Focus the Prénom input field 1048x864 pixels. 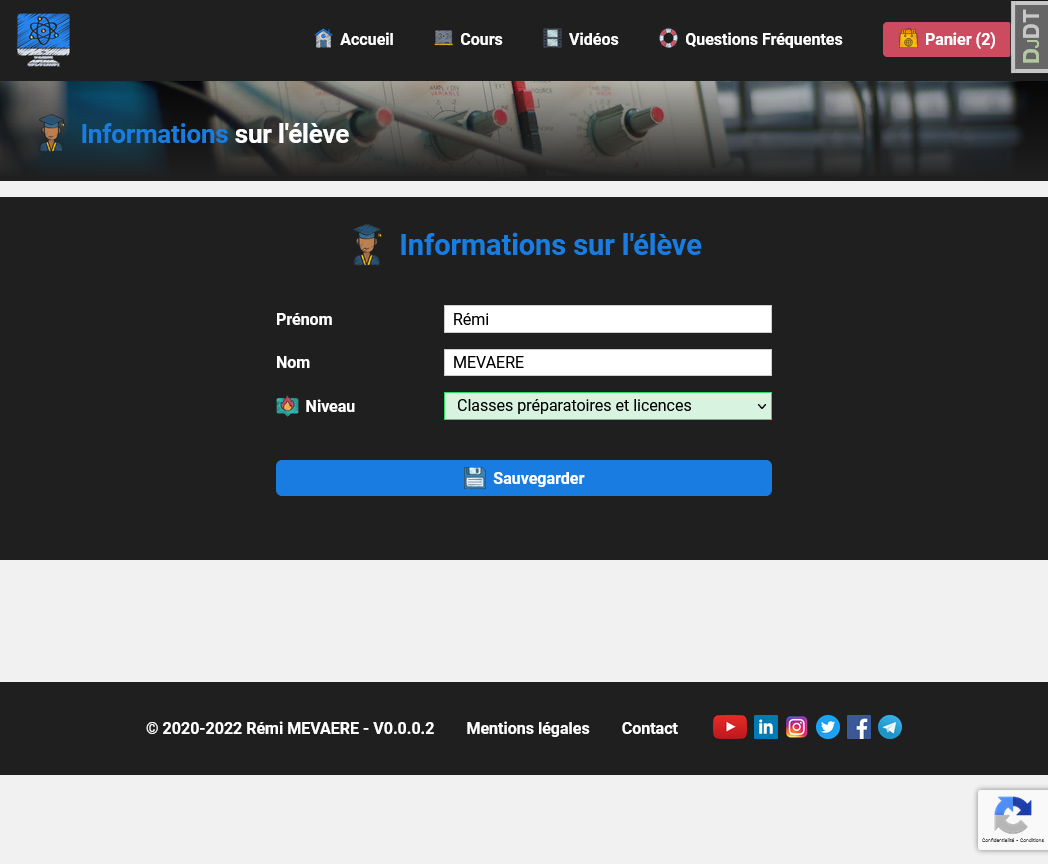(x=607, y=319)
